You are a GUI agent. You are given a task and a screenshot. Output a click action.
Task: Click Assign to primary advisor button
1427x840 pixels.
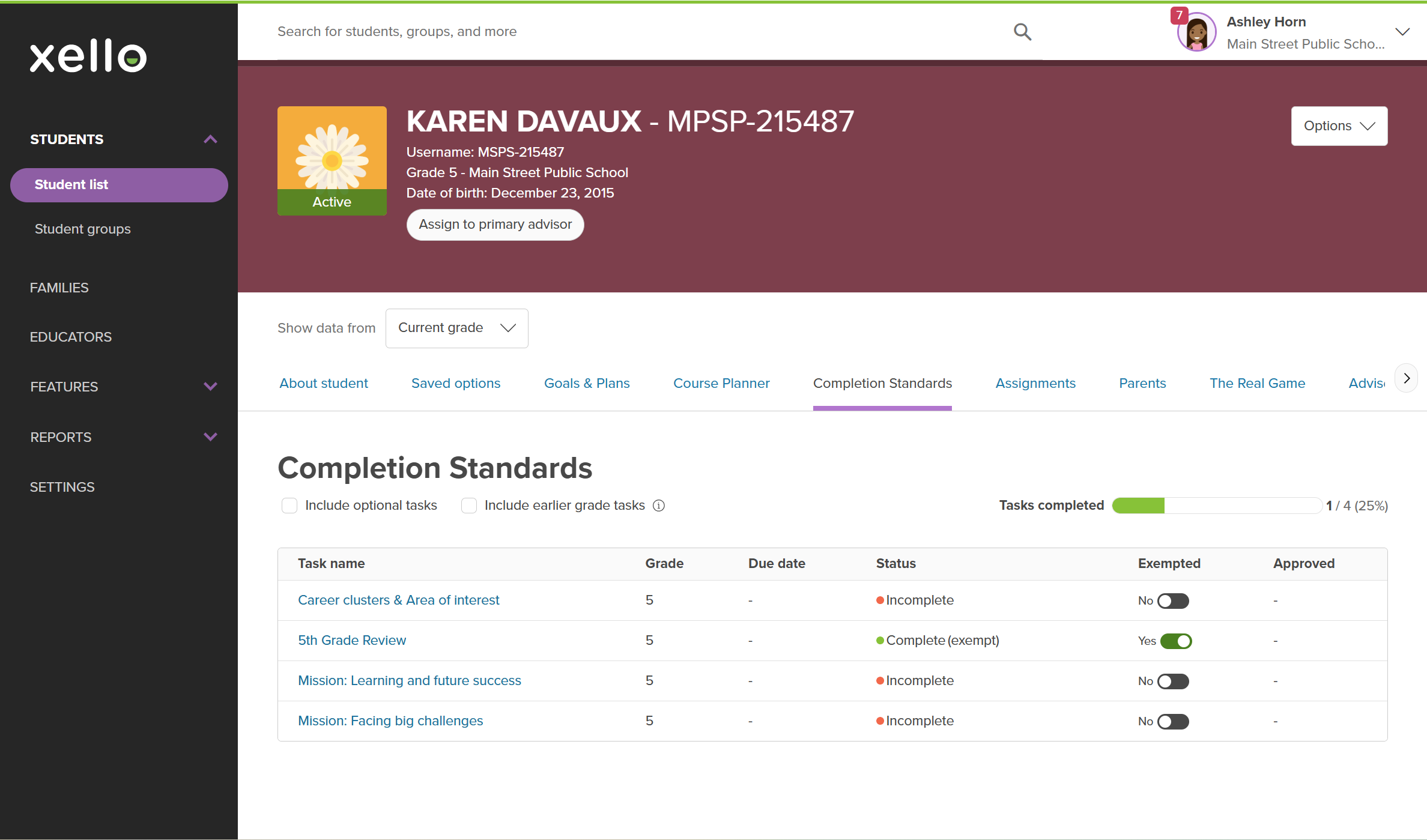click(495, 225)
